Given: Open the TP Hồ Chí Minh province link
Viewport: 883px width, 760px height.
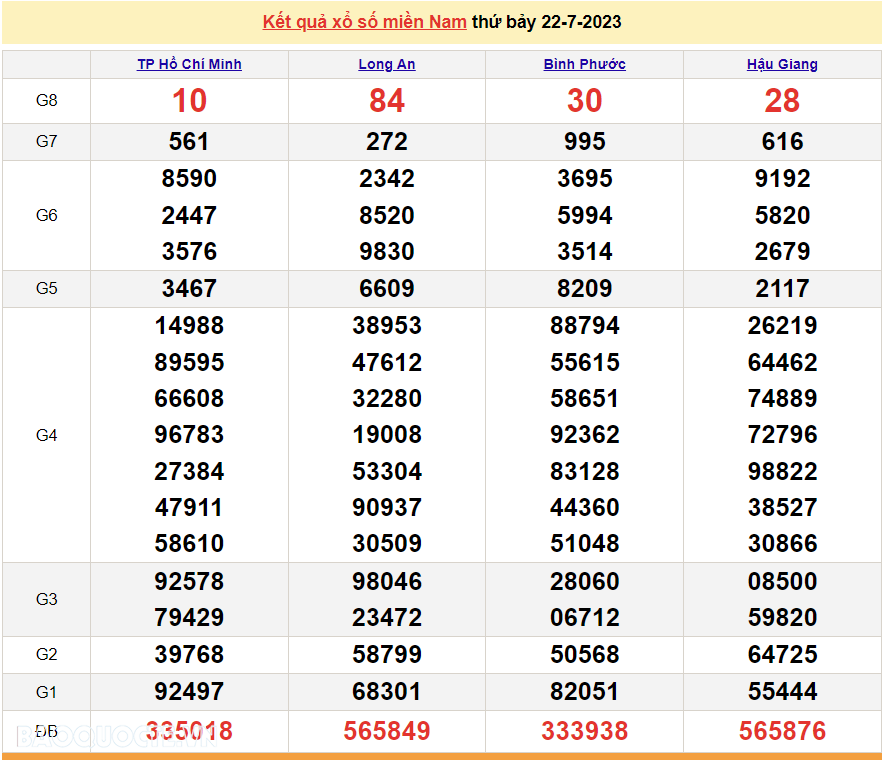Looking at the screenshot, I should pyautogui.click(x=189, y=64).
